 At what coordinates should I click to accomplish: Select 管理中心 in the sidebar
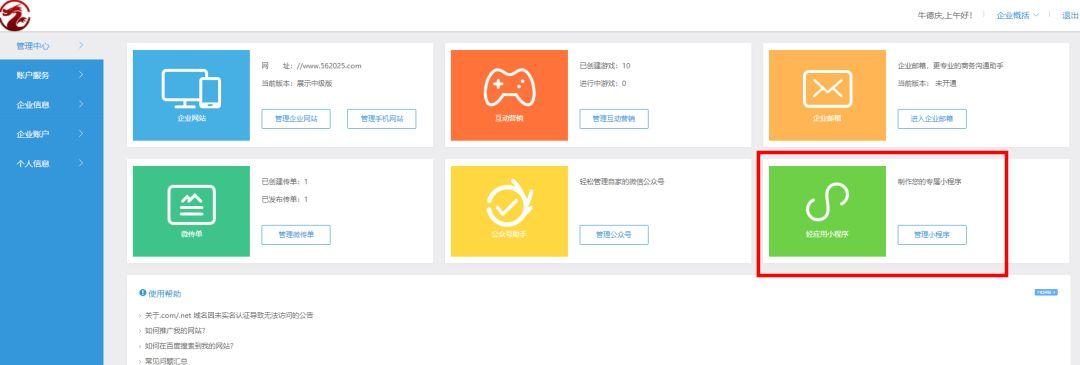coord(52,45)
